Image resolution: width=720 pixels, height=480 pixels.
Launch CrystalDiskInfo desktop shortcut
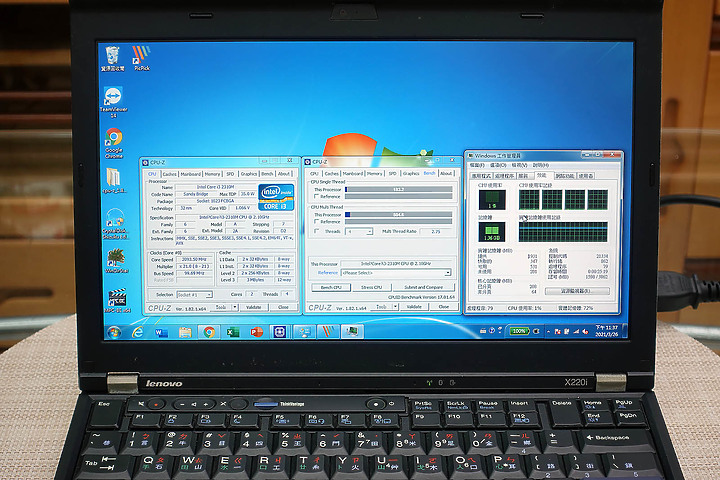pyautogui.click(x=115, y=223)
